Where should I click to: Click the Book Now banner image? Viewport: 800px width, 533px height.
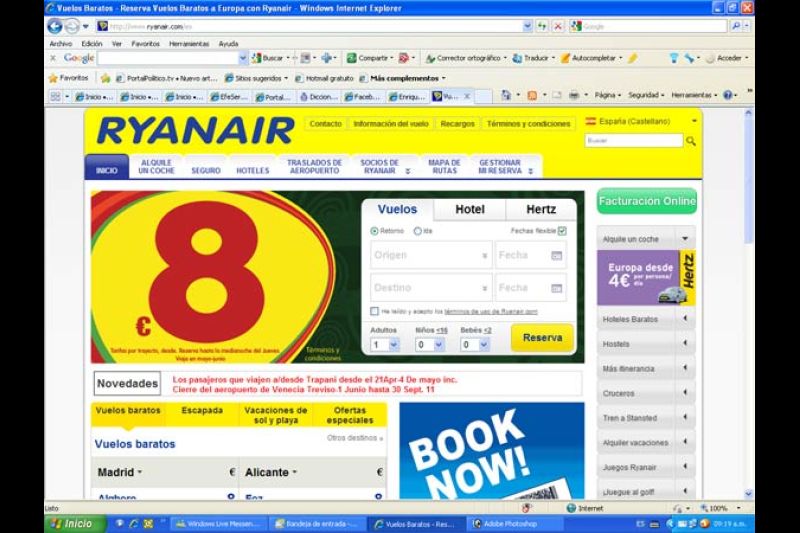point(492,451)
